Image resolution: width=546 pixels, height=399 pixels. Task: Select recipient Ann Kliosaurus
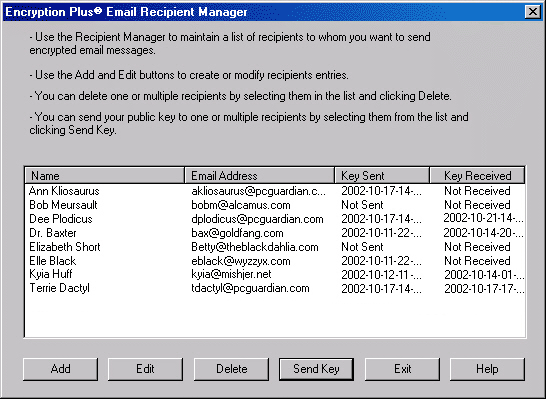tap(64, 191)
